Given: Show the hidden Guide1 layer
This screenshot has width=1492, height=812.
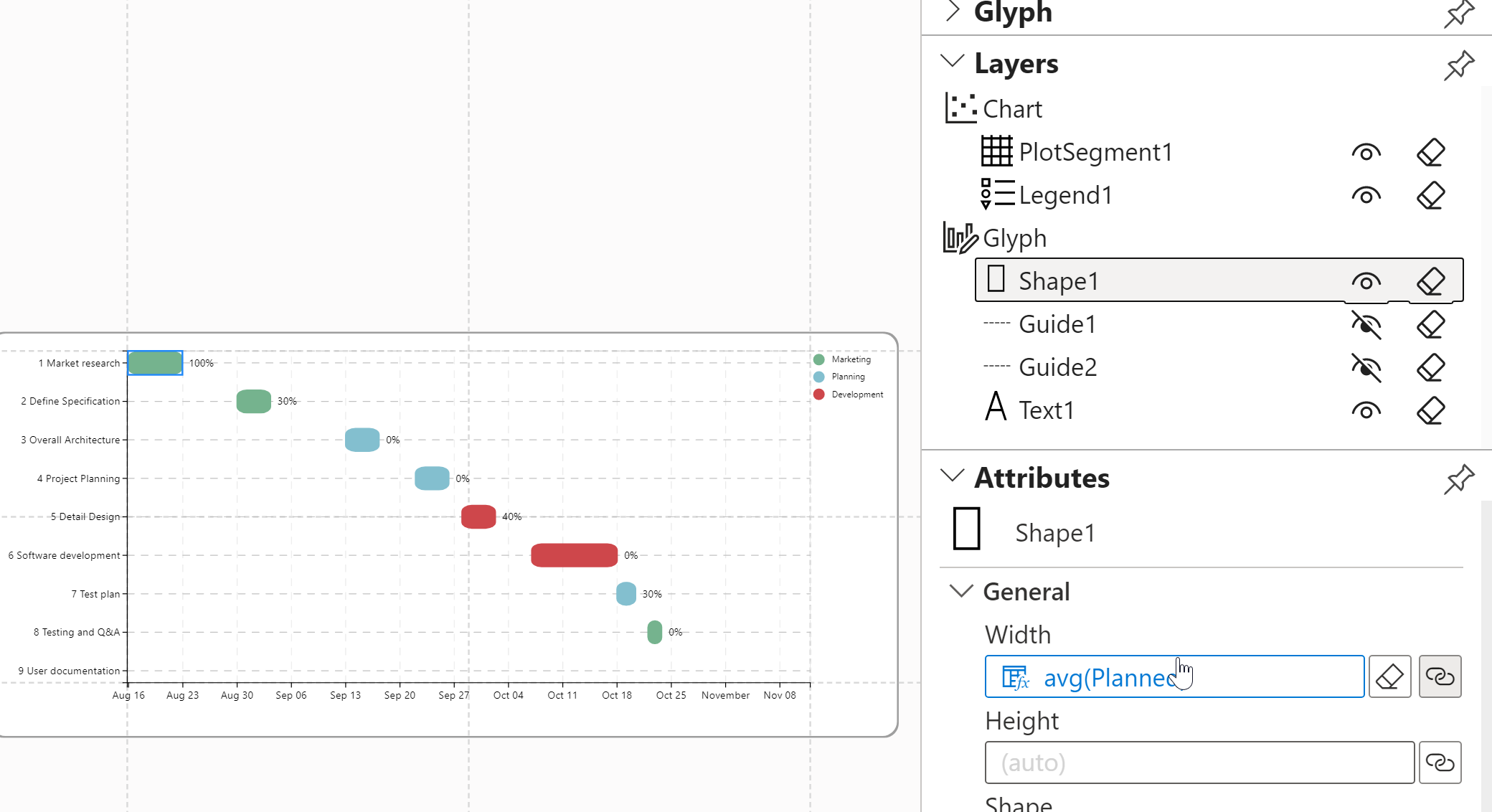Looking at the screenshot, I should [1366, 324].
